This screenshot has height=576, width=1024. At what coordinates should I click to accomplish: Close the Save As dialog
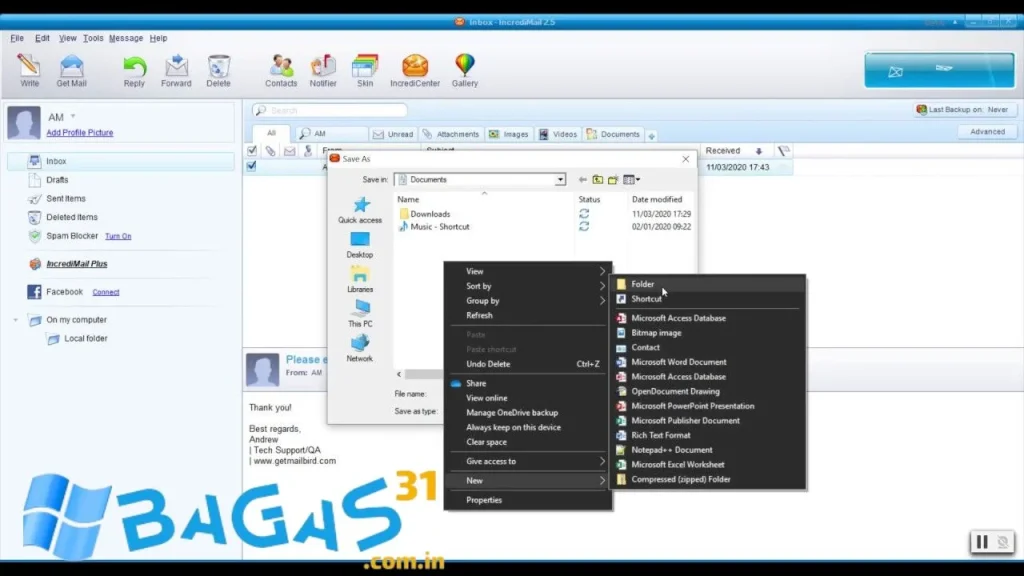(x=685, y=159)
